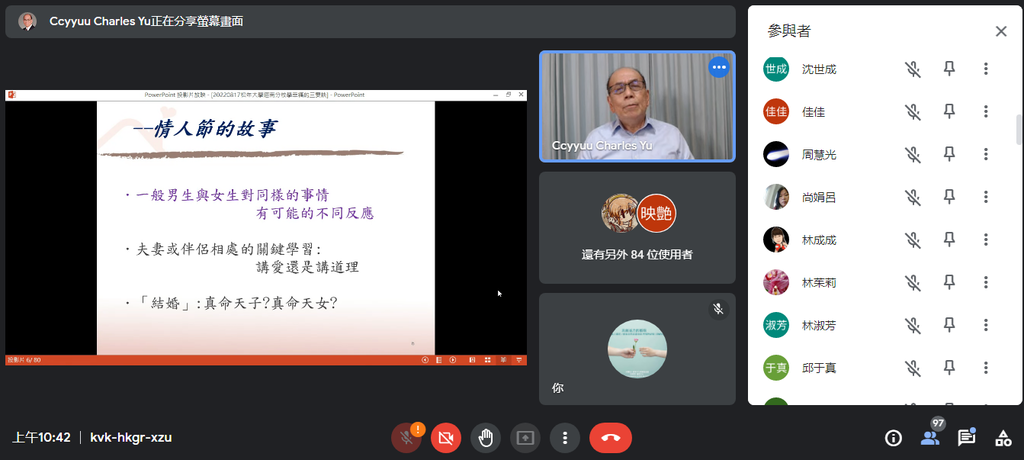Raise hand in the meeting
This screenshot has width=1024, height=460.
486,438
